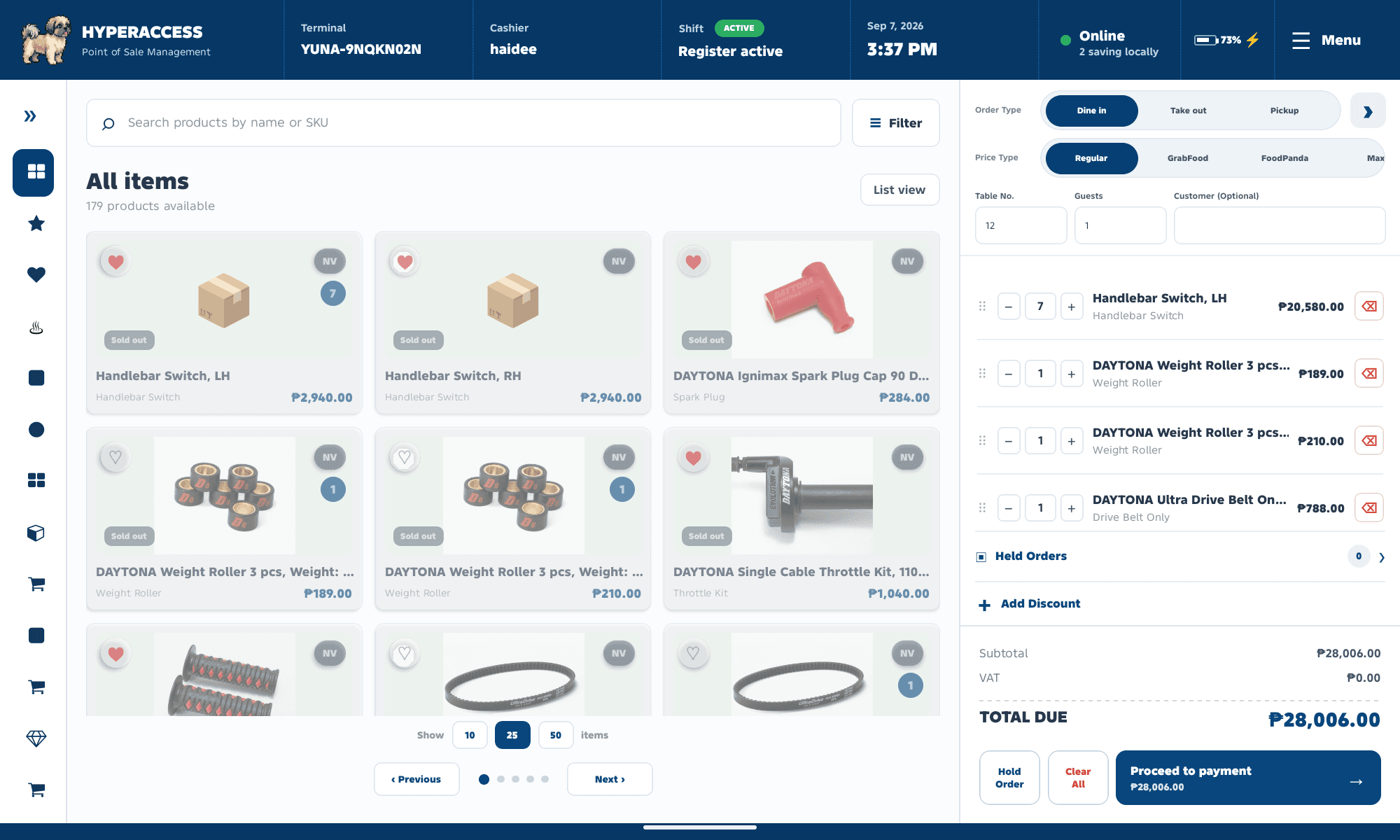Image resolution: width=1400 pixels, height=840 pixels.
Task: Select Dine in order type
Action: (x=1091, y=111)
